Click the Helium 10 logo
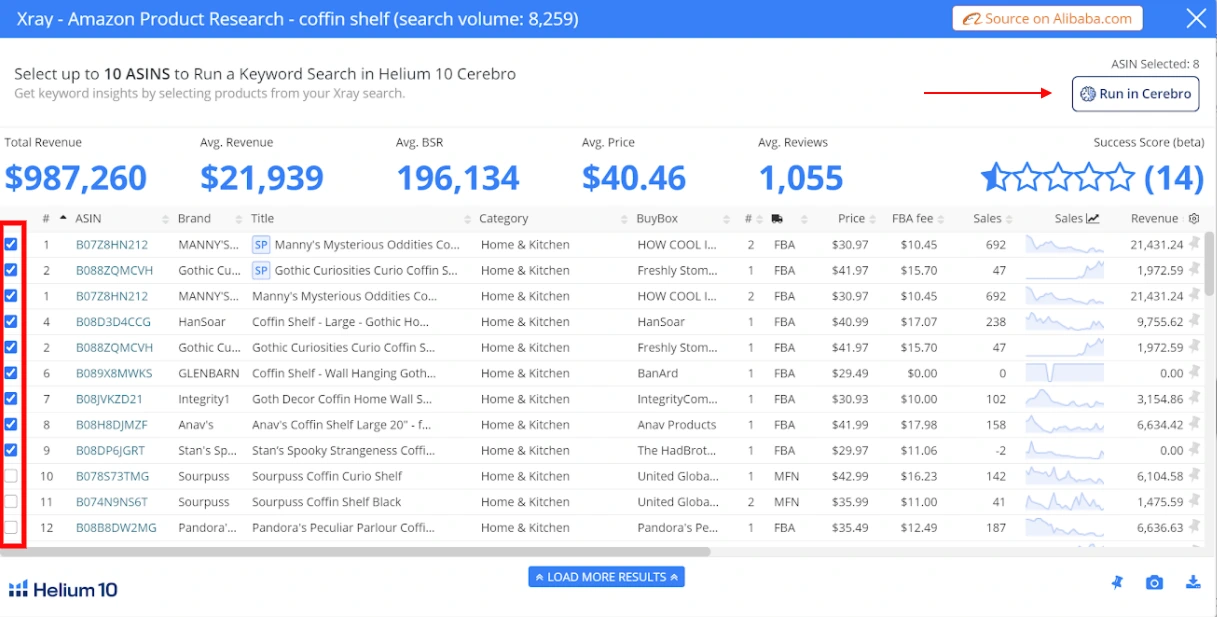1217x617 pixels. (63, 590)
